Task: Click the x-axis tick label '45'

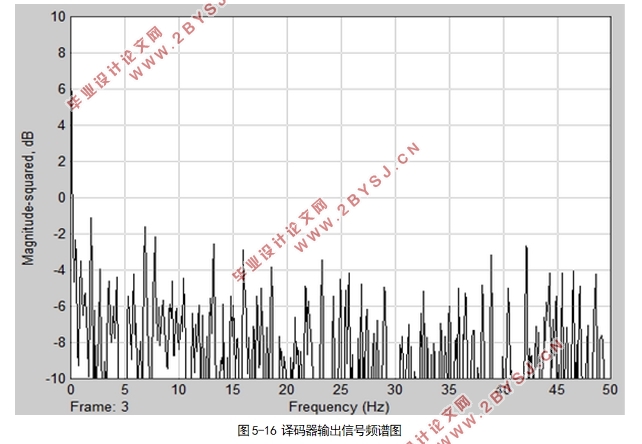Action: tap(557, 390)
